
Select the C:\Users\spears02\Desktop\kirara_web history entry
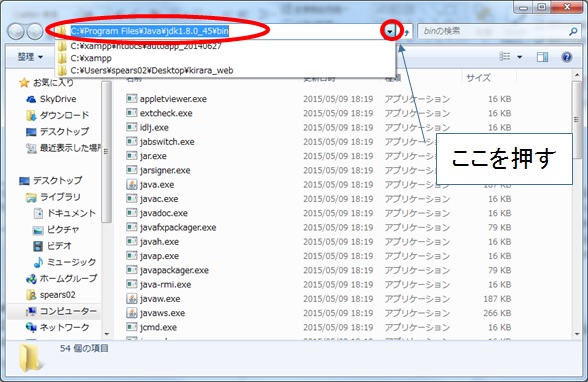225,70
